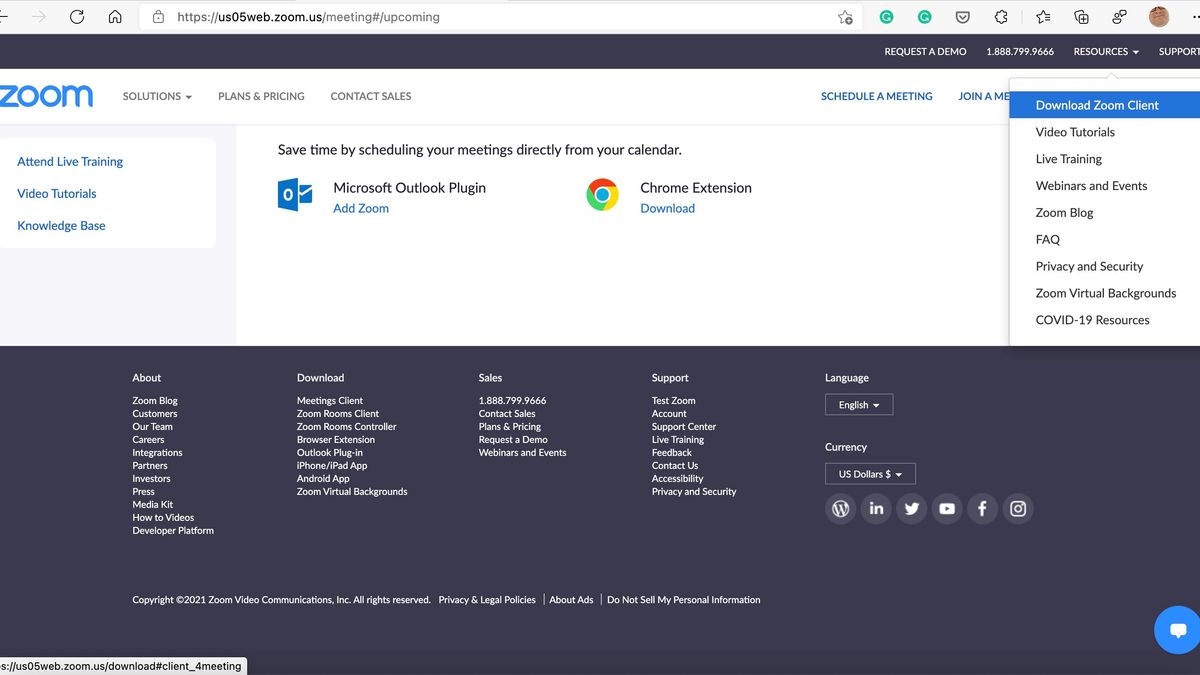Open the Instagram icon in the footer

[x=1018, y=509]
